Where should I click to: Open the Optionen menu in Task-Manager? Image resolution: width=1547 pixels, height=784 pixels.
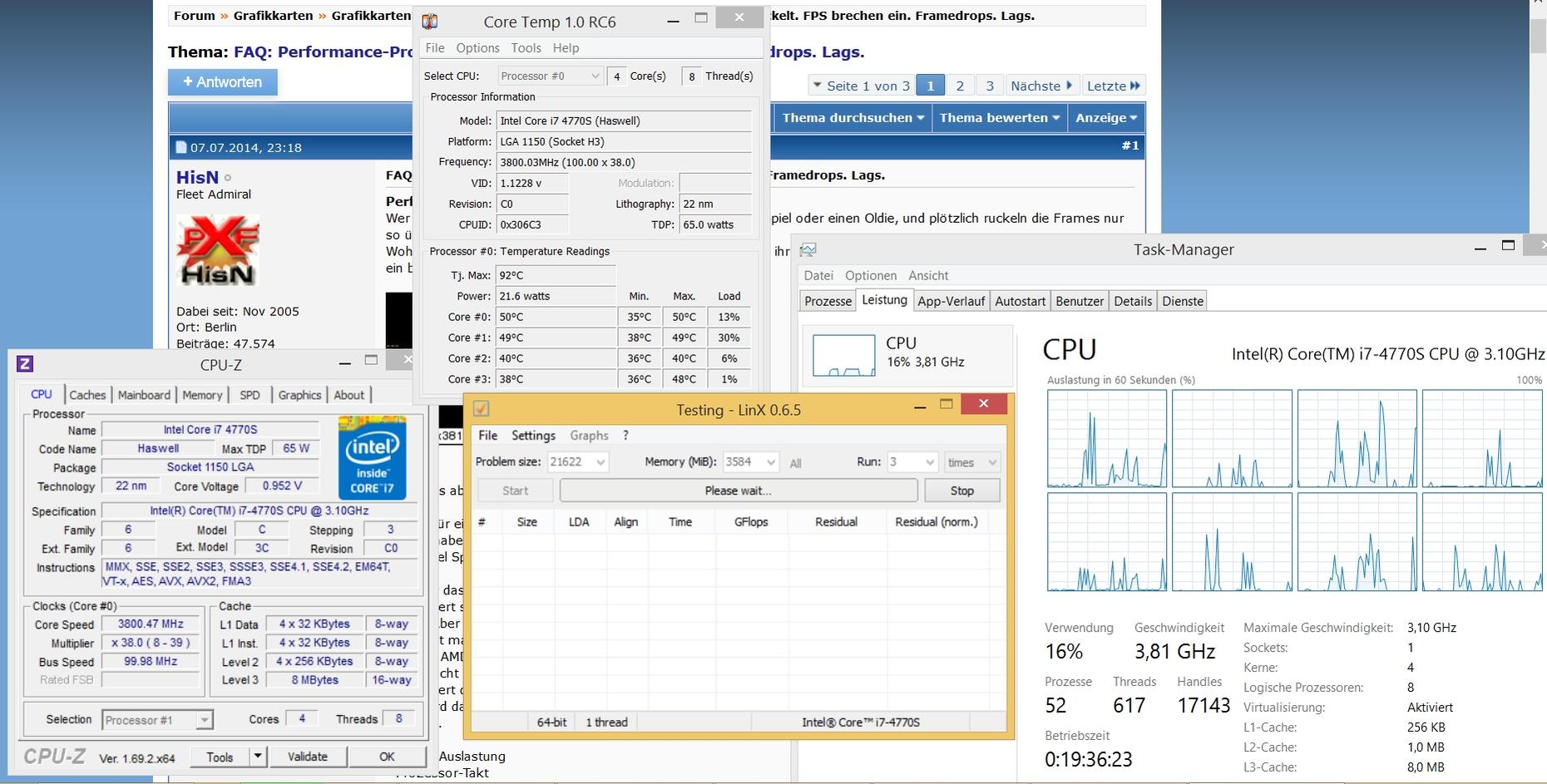[x=871, y=276]
